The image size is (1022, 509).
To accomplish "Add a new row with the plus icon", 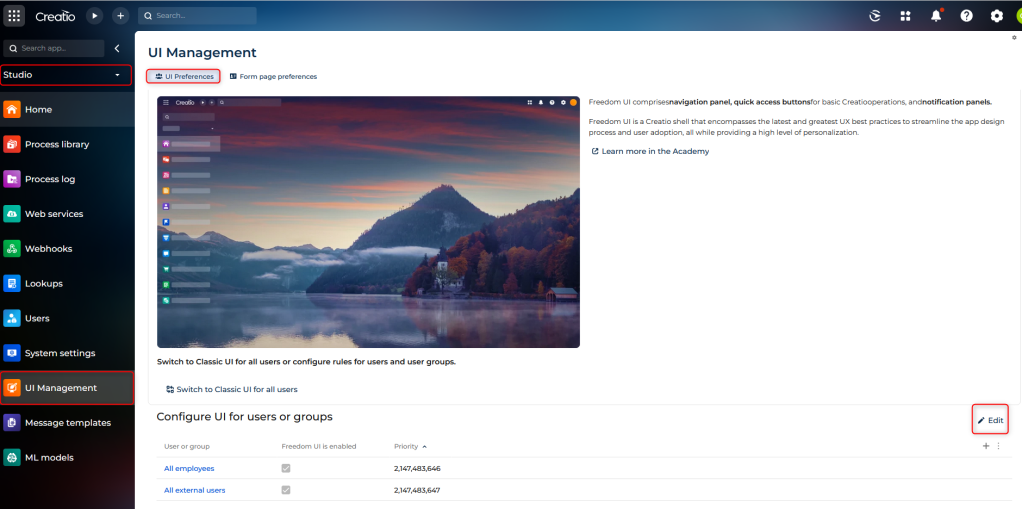I will click(986, 446).
